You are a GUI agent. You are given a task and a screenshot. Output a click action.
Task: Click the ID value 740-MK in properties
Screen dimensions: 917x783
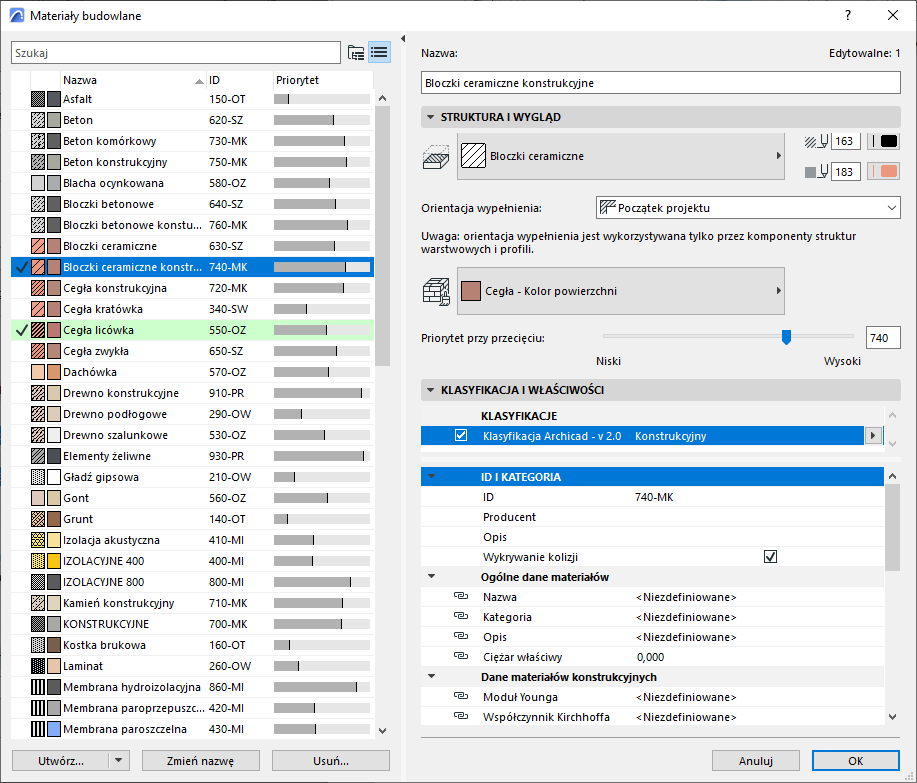click(x=654, y=497)
